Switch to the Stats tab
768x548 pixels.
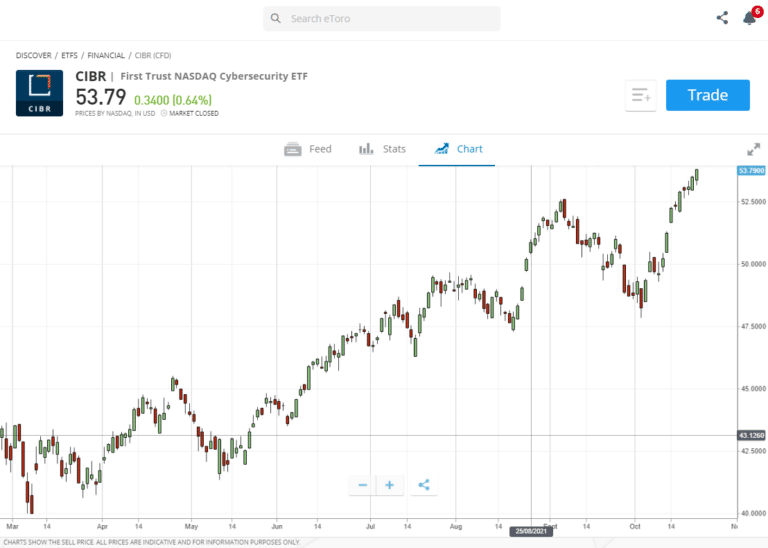coord(382,149)
